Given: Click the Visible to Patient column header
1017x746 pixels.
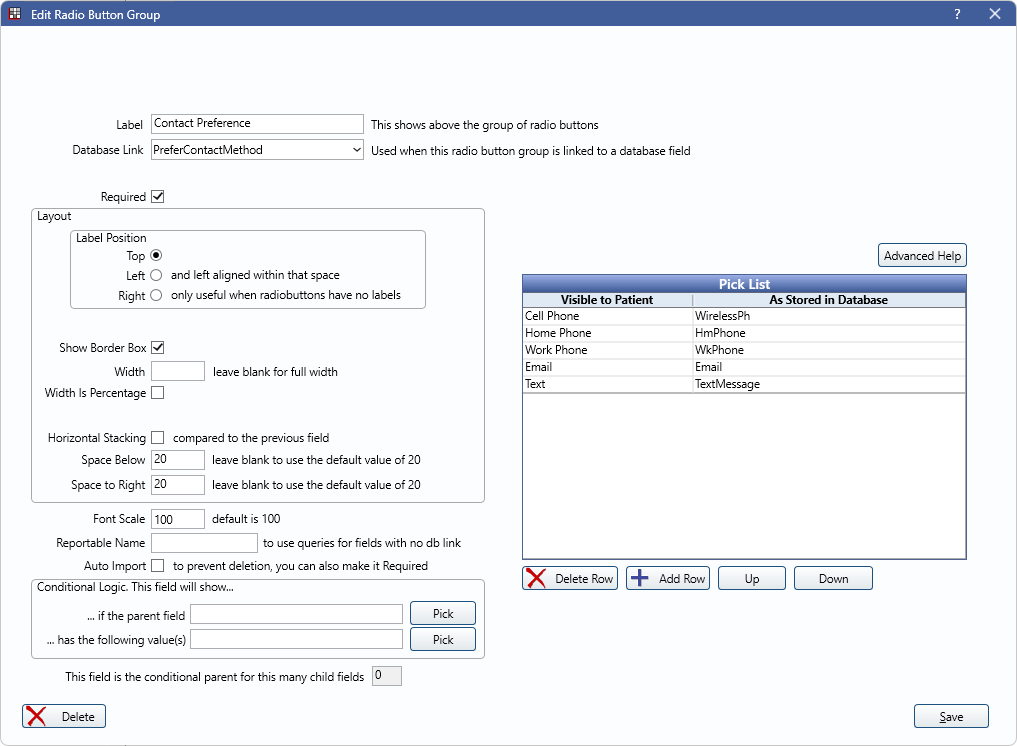Looking at the screenshot, I should 607,300.
